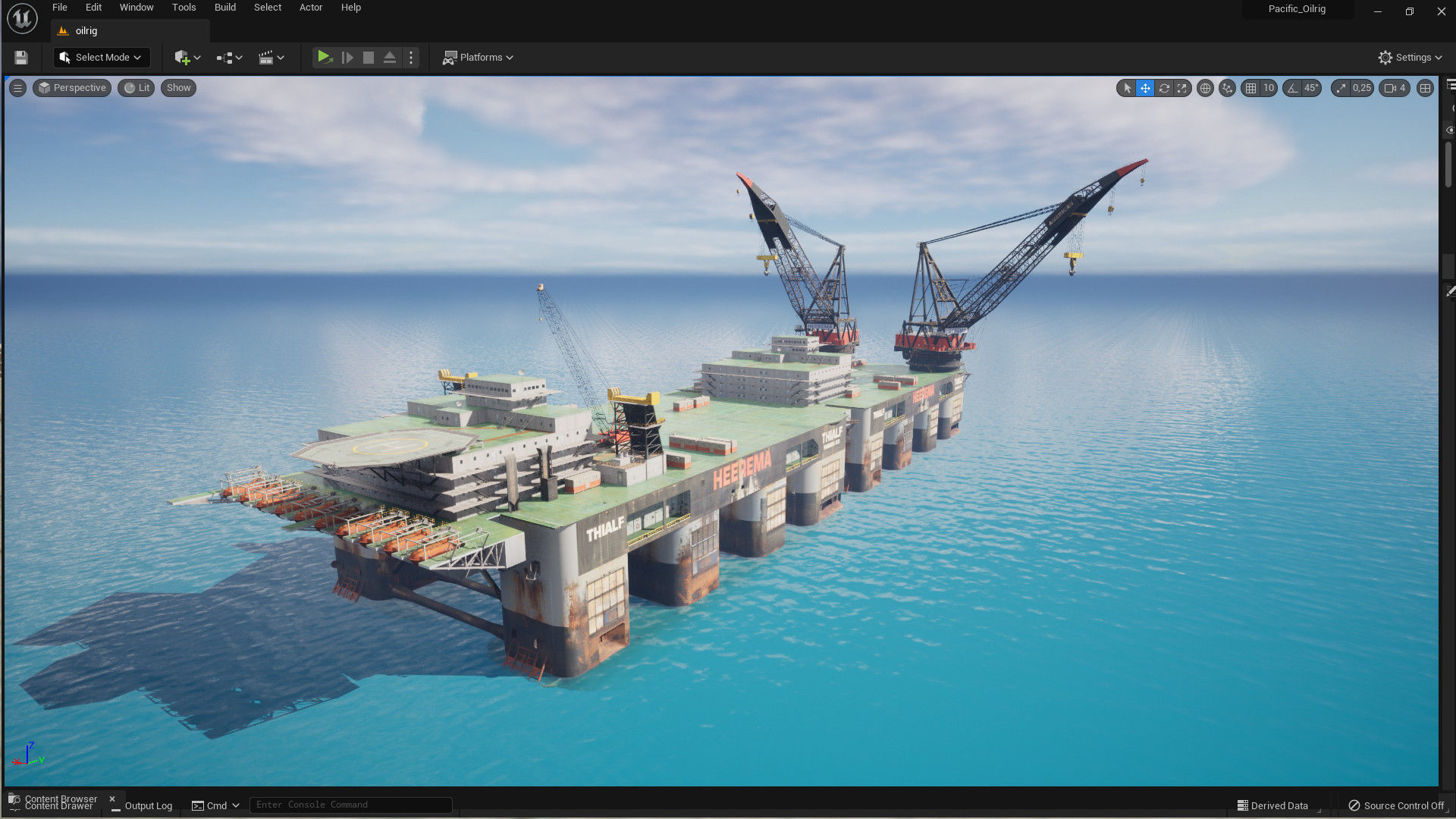Open the viewport options hamburger menu
1456x819 pixels.
click(17, 88)
